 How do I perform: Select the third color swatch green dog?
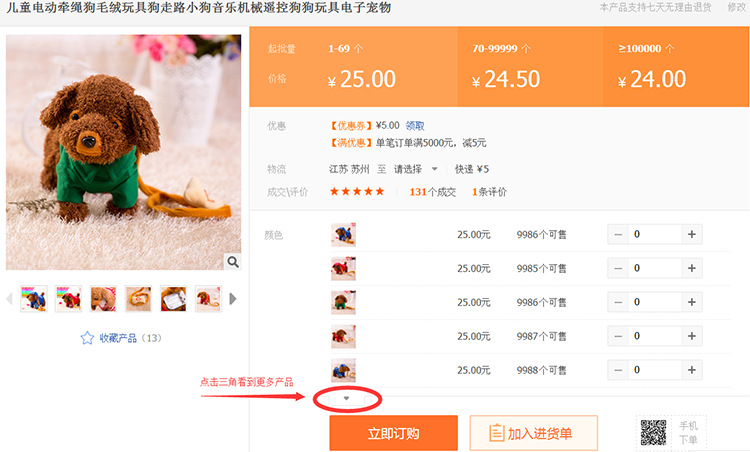pyautogui.click(x=343, y=302)
